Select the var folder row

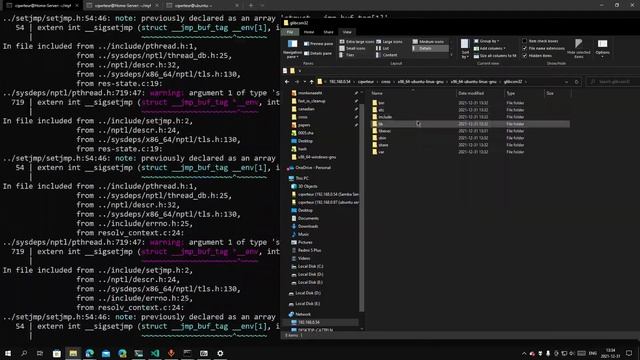470,152
